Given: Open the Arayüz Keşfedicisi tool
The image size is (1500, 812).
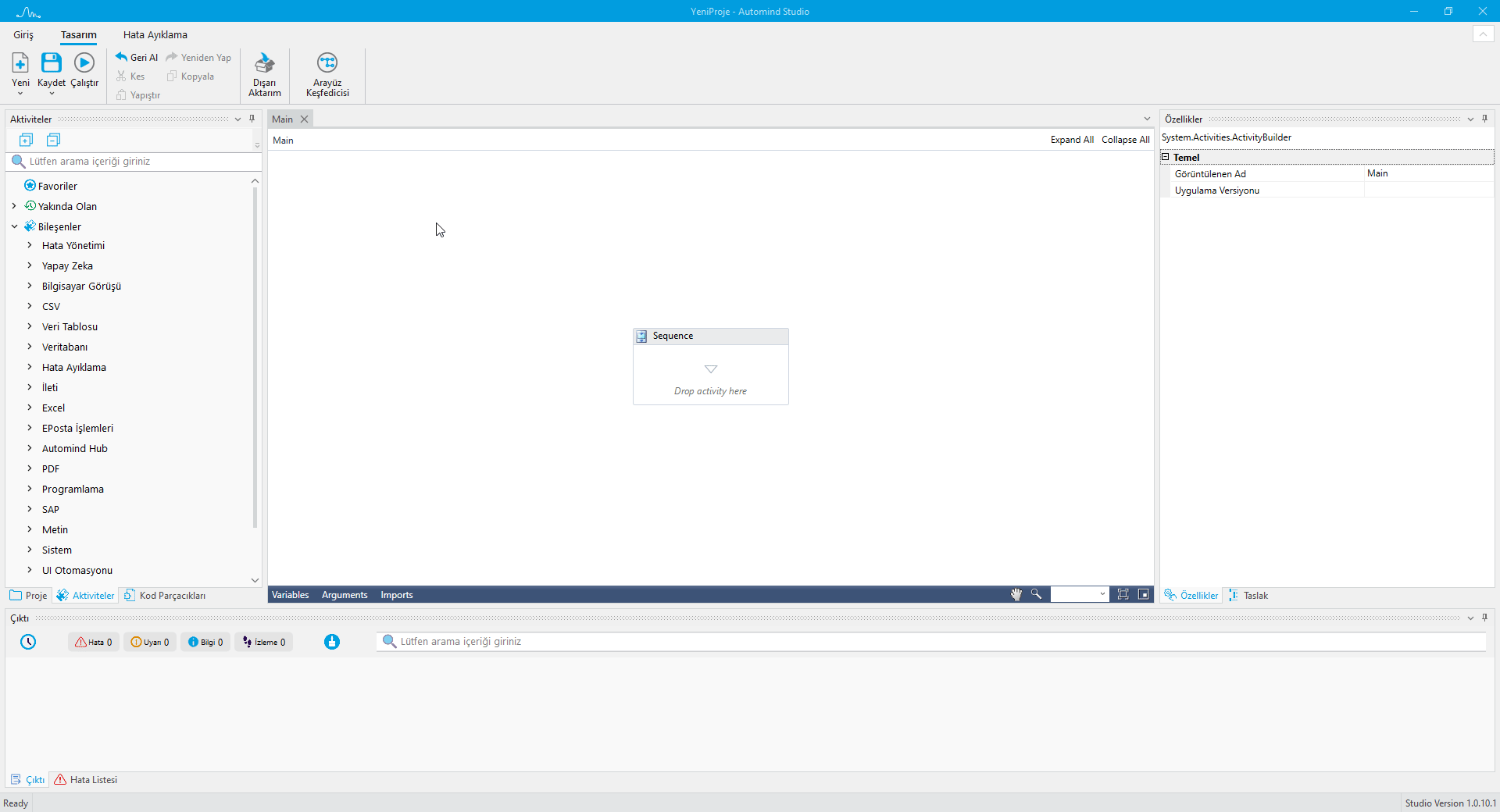Looking at the screenshot, I should (x=327, y=62).
